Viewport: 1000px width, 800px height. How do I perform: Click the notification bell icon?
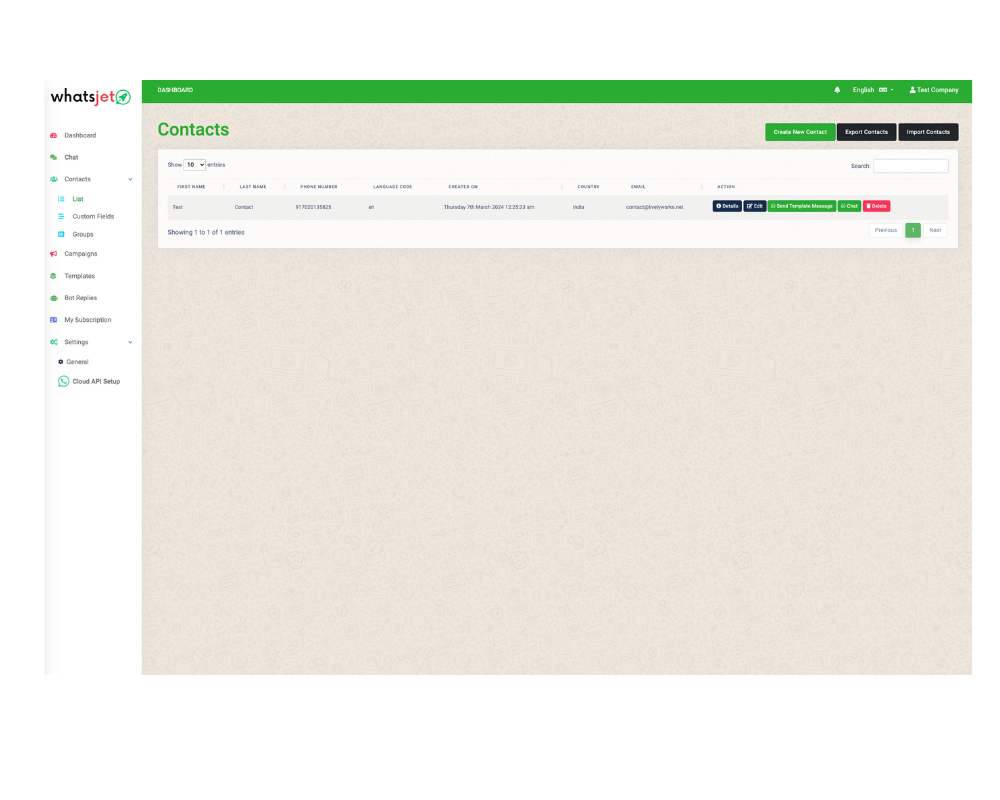(x=837, y=90)
